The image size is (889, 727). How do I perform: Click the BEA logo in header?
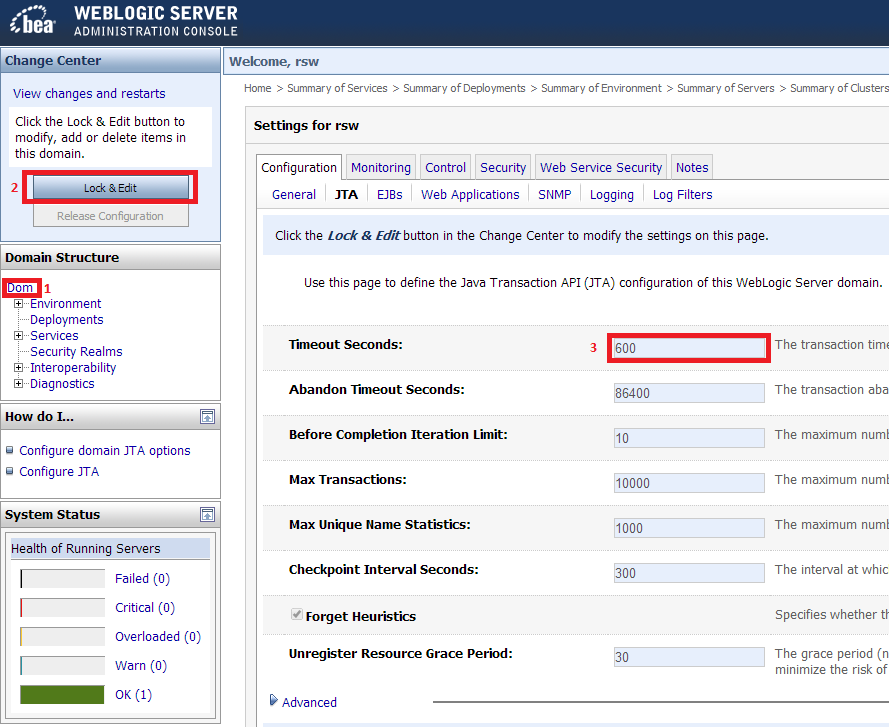34,22
